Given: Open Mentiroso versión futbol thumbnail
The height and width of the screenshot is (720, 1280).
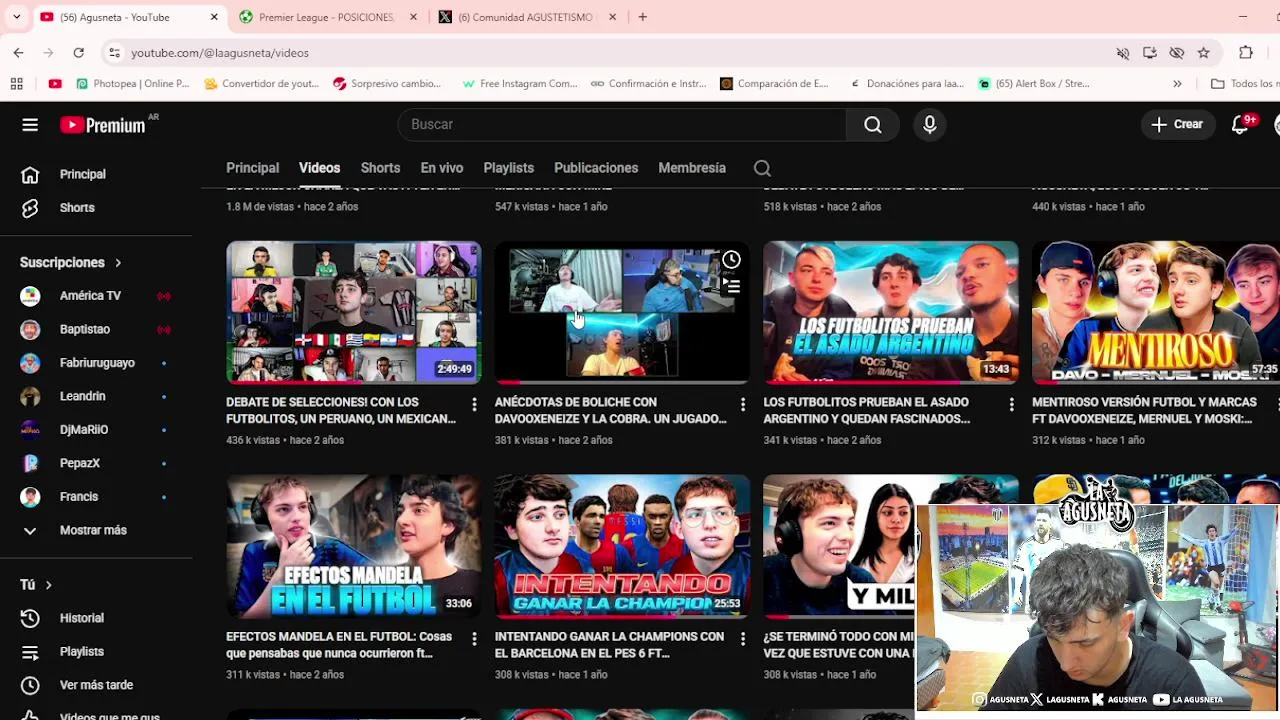Looking at the screenshot, I should tap(1156, 313).
